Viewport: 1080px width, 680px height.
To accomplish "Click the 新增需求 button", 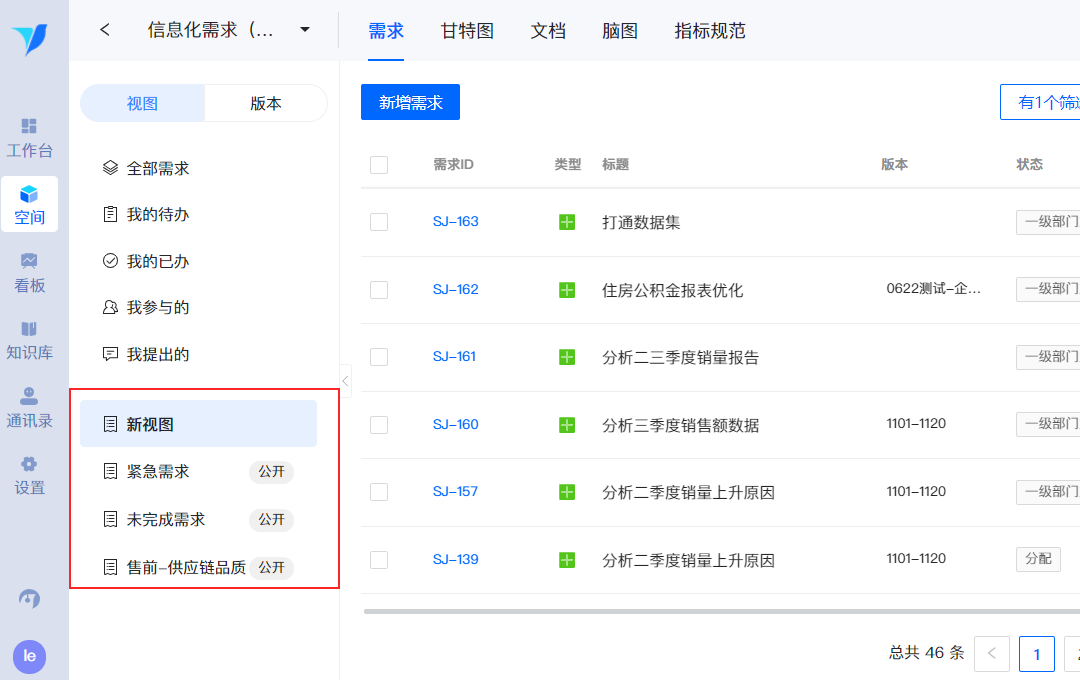I will pos(410,102).
